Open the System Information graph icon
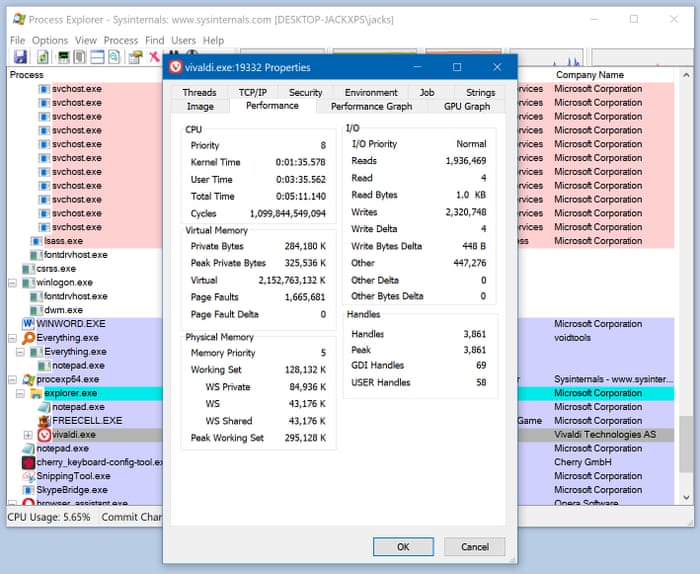The image size is (700, 574). (64, 57)
